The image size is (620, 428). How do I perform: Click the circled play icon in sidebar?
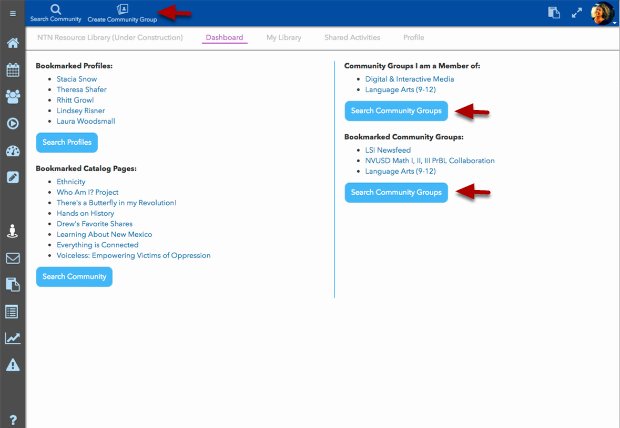(13, 123)
